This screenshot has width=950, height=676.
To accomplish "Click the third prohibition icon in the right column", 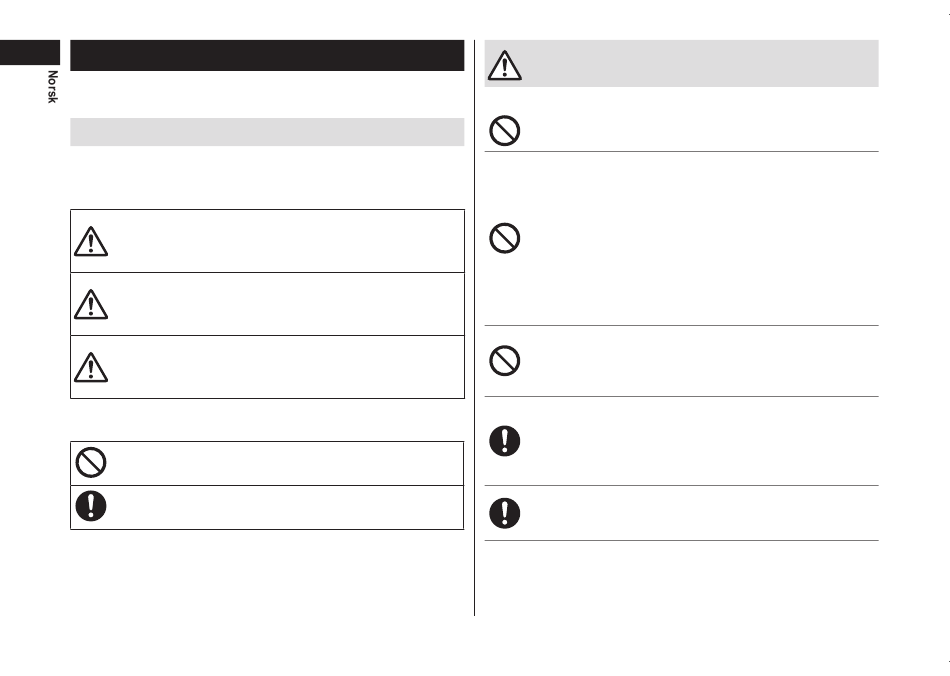I will (x=505, y=361).
